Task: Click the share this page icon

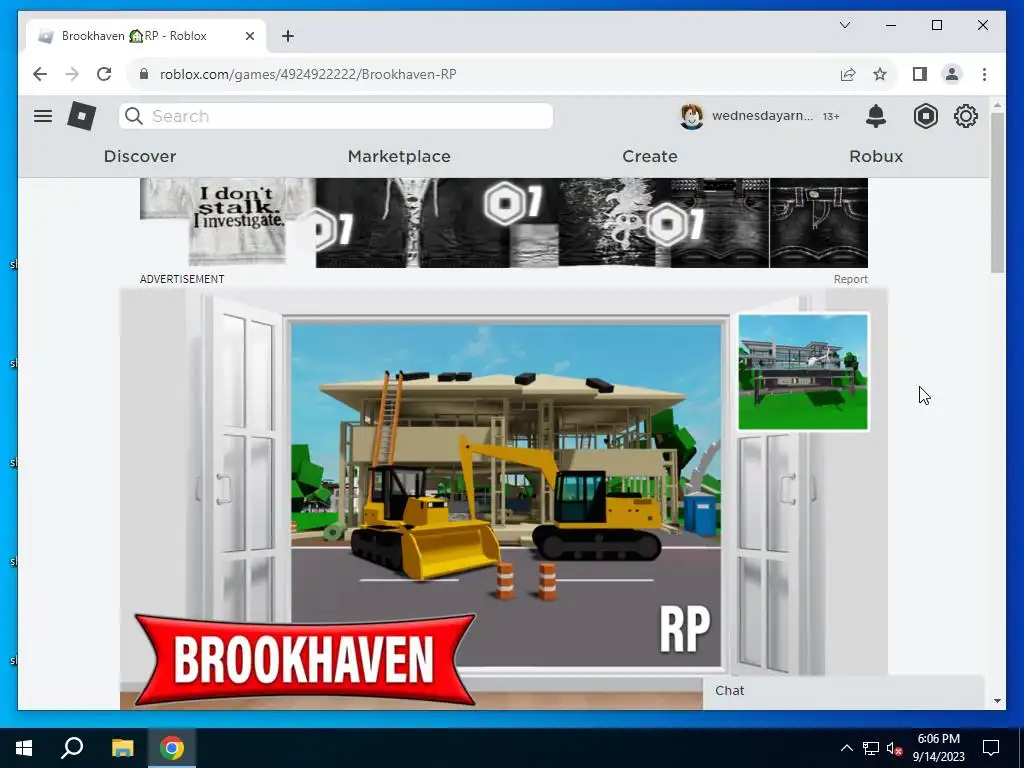Action: [848, 74]
